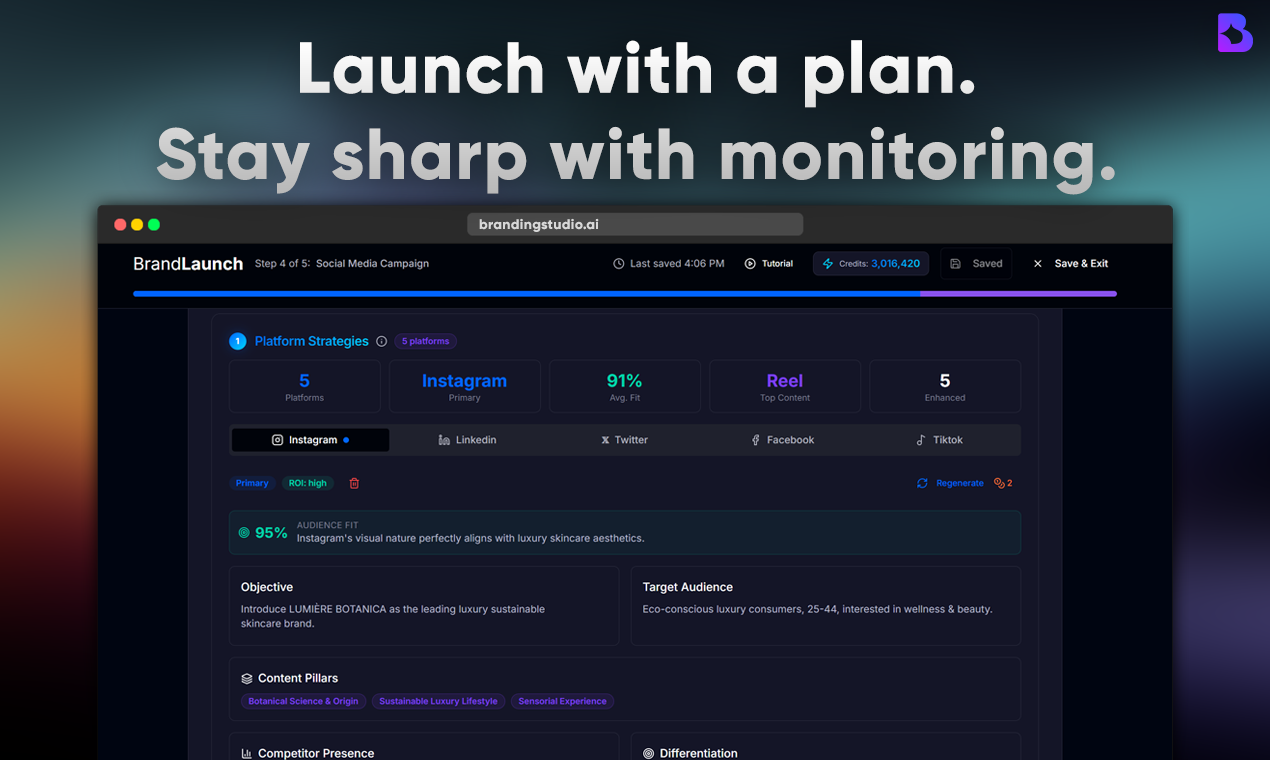This screenshot has width=1270, height=760.
Task: Switch to the Linkedin platform tab
Action: [x=467, y=440]
